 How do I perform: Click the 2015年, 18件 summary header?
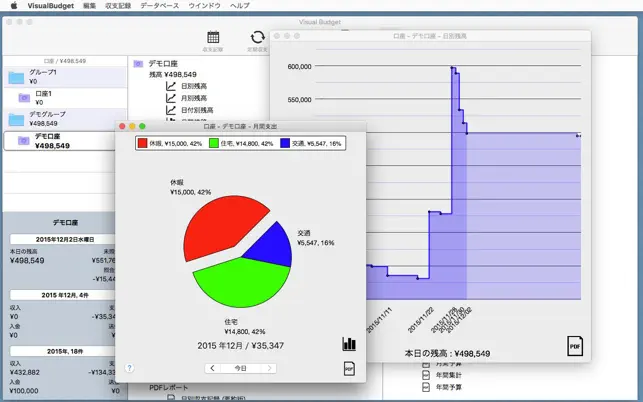coord(62,351)
